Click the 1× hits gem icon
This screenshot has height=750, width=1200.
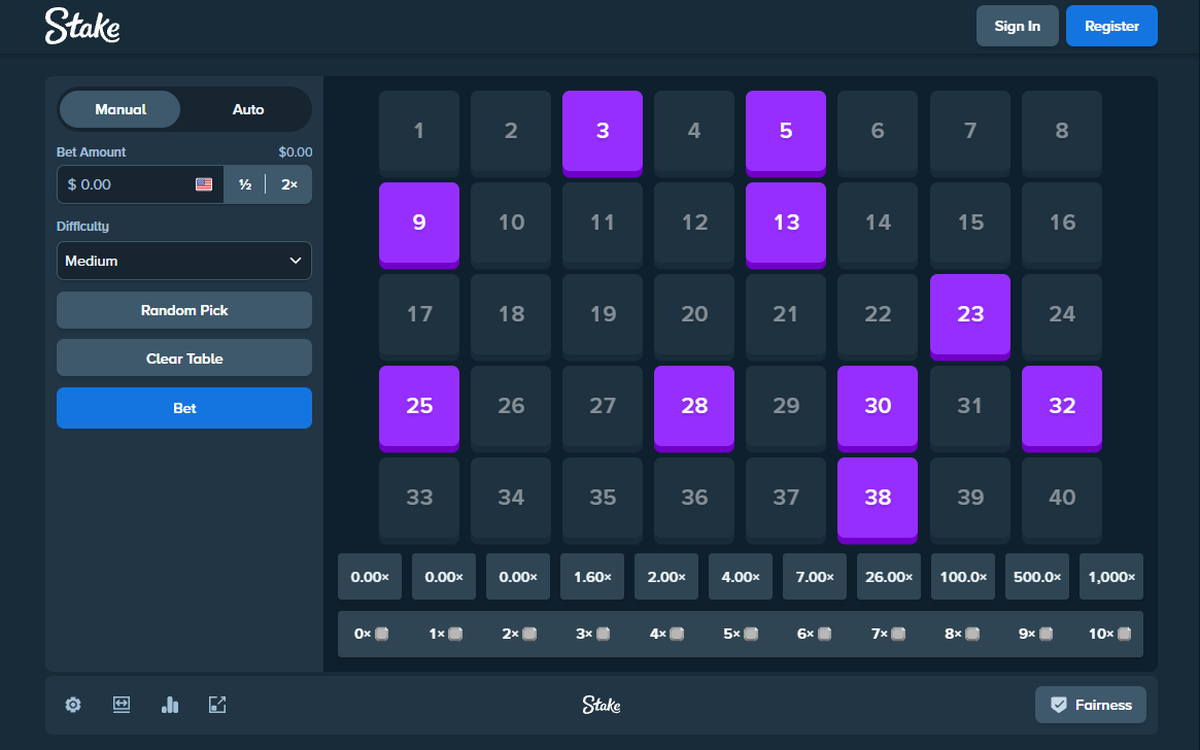point(455,634)
